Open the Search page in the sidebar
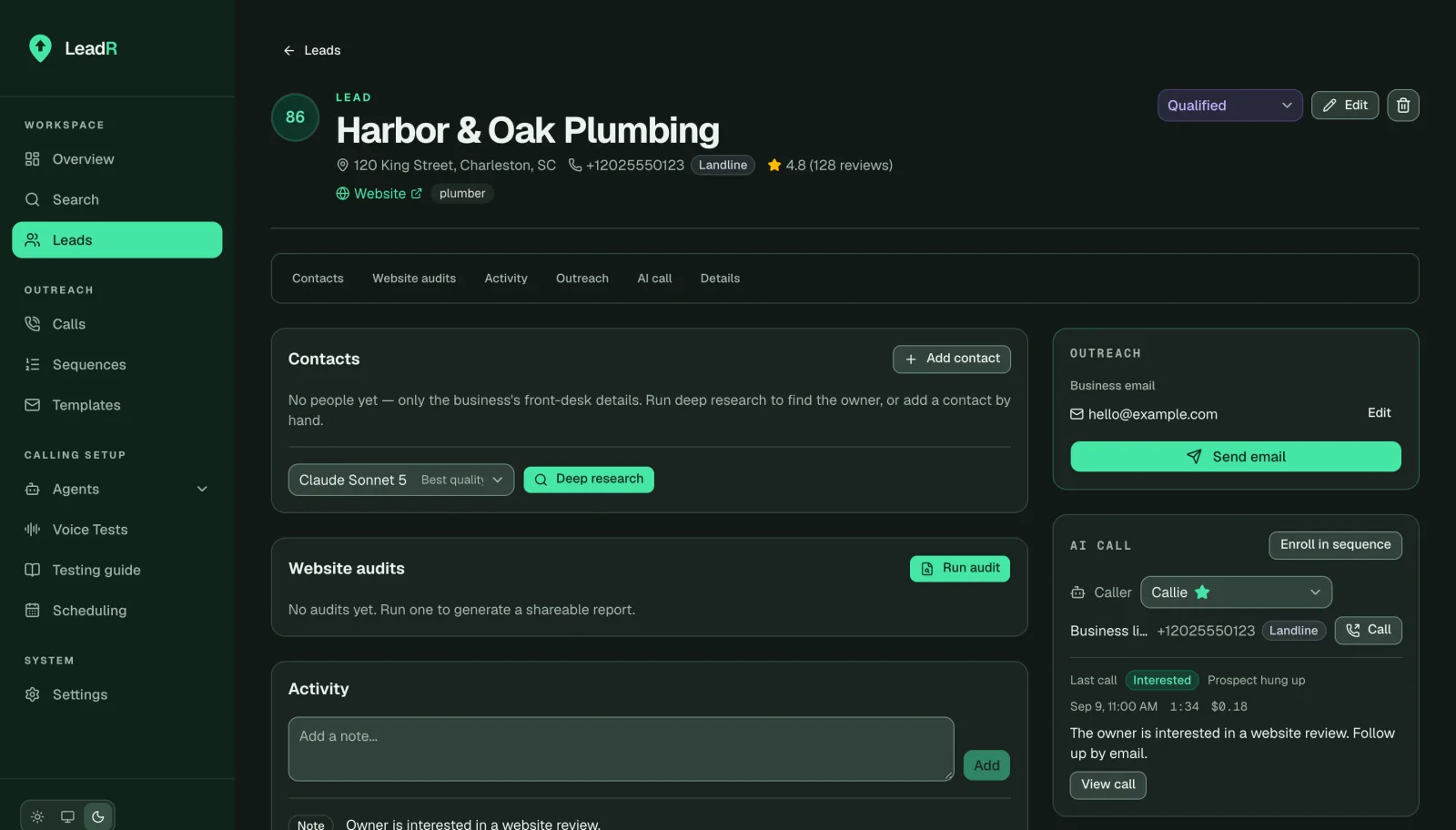The width and height of the screenshot is (1456, 830). click(x=116, y=199)
